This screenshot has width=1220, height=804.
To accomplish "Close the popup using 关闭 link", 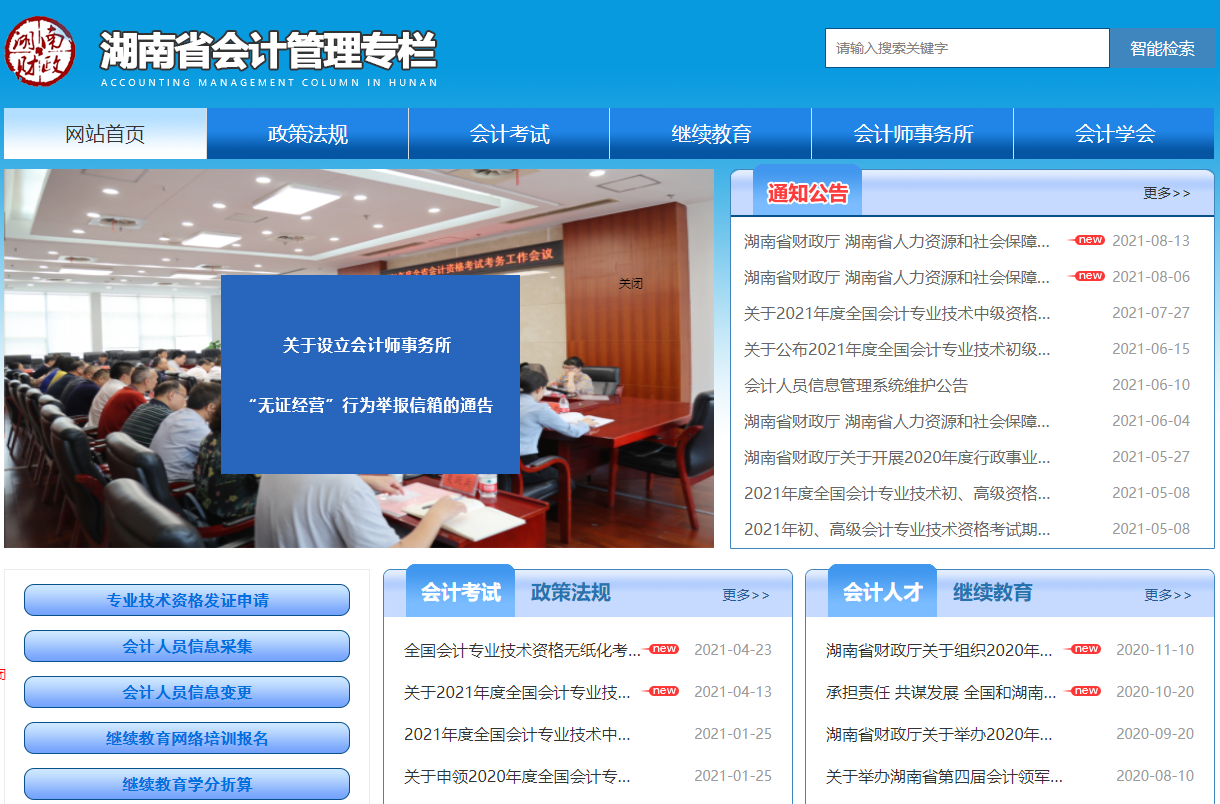I will (630, 284).
